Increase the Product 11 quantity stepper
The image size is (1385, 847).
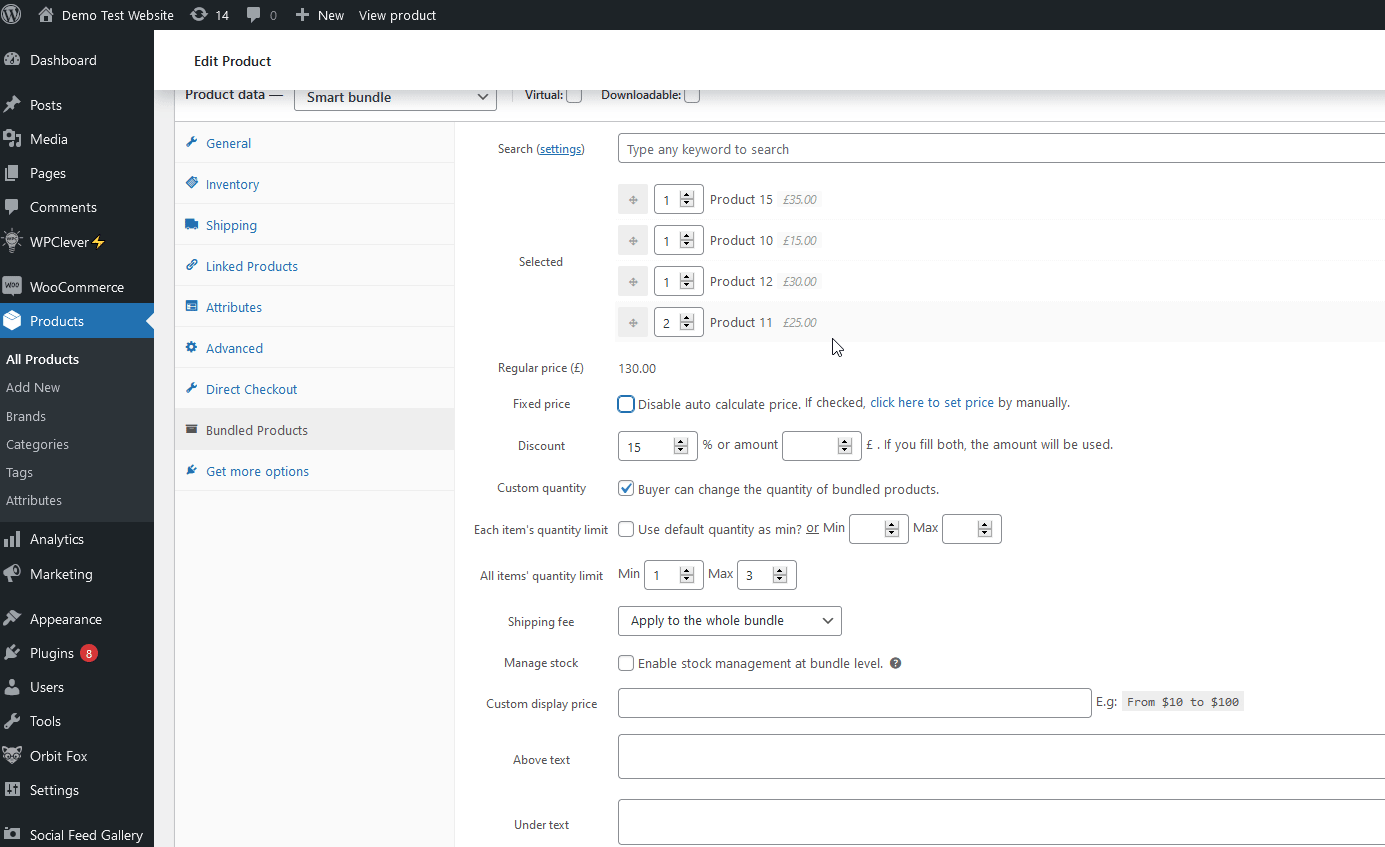pos(687,318)
